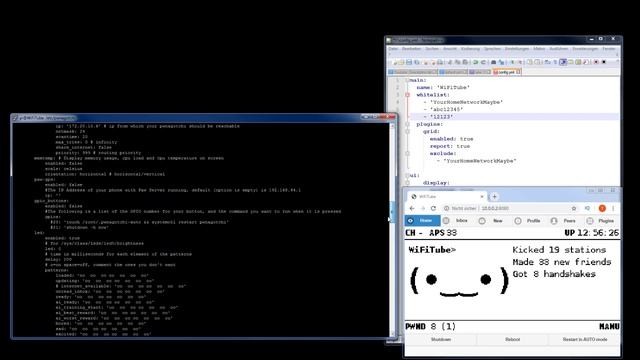Open the Fenster menu in Notepad++

click(609, 49)
